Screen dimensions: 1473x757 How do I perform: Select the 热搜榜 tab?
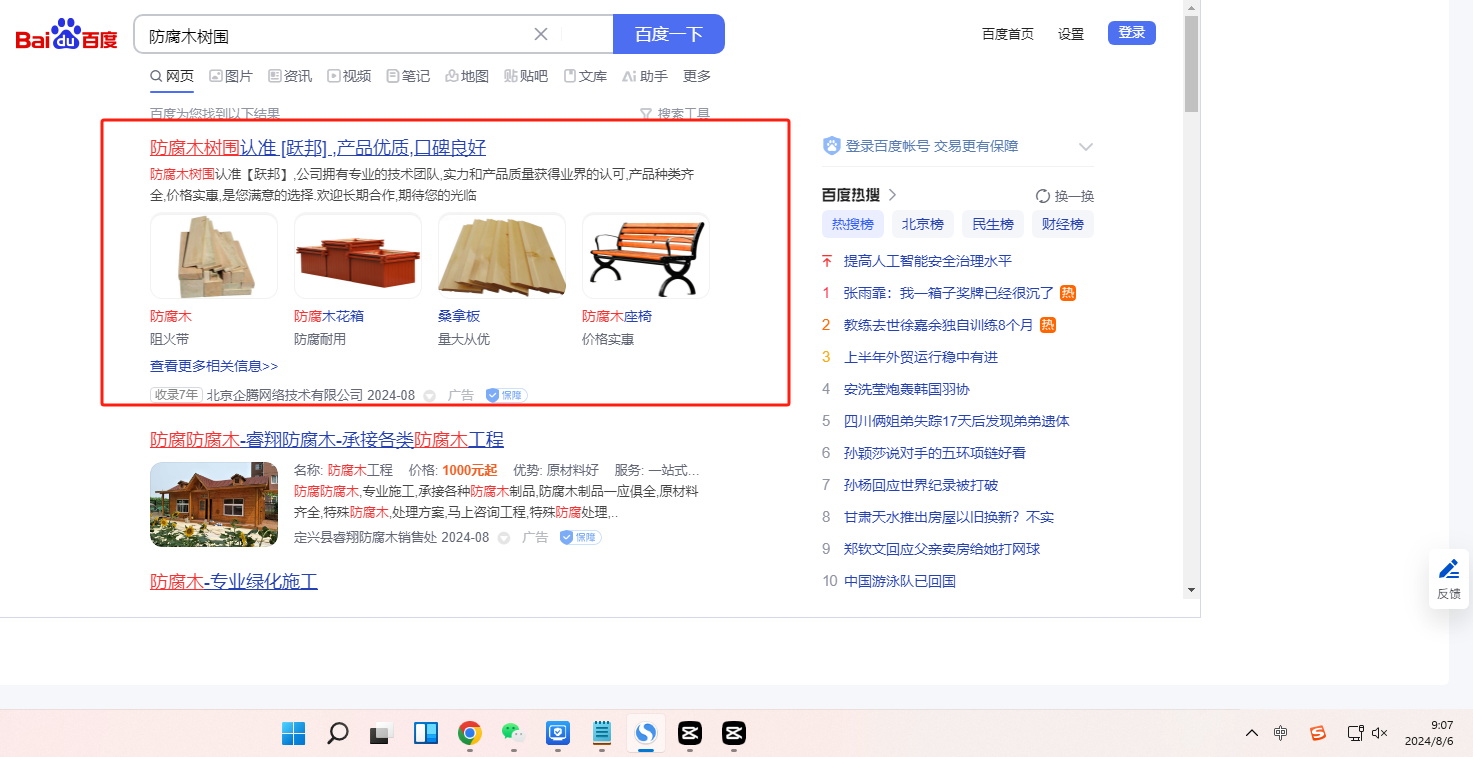(x=853, y=224)
